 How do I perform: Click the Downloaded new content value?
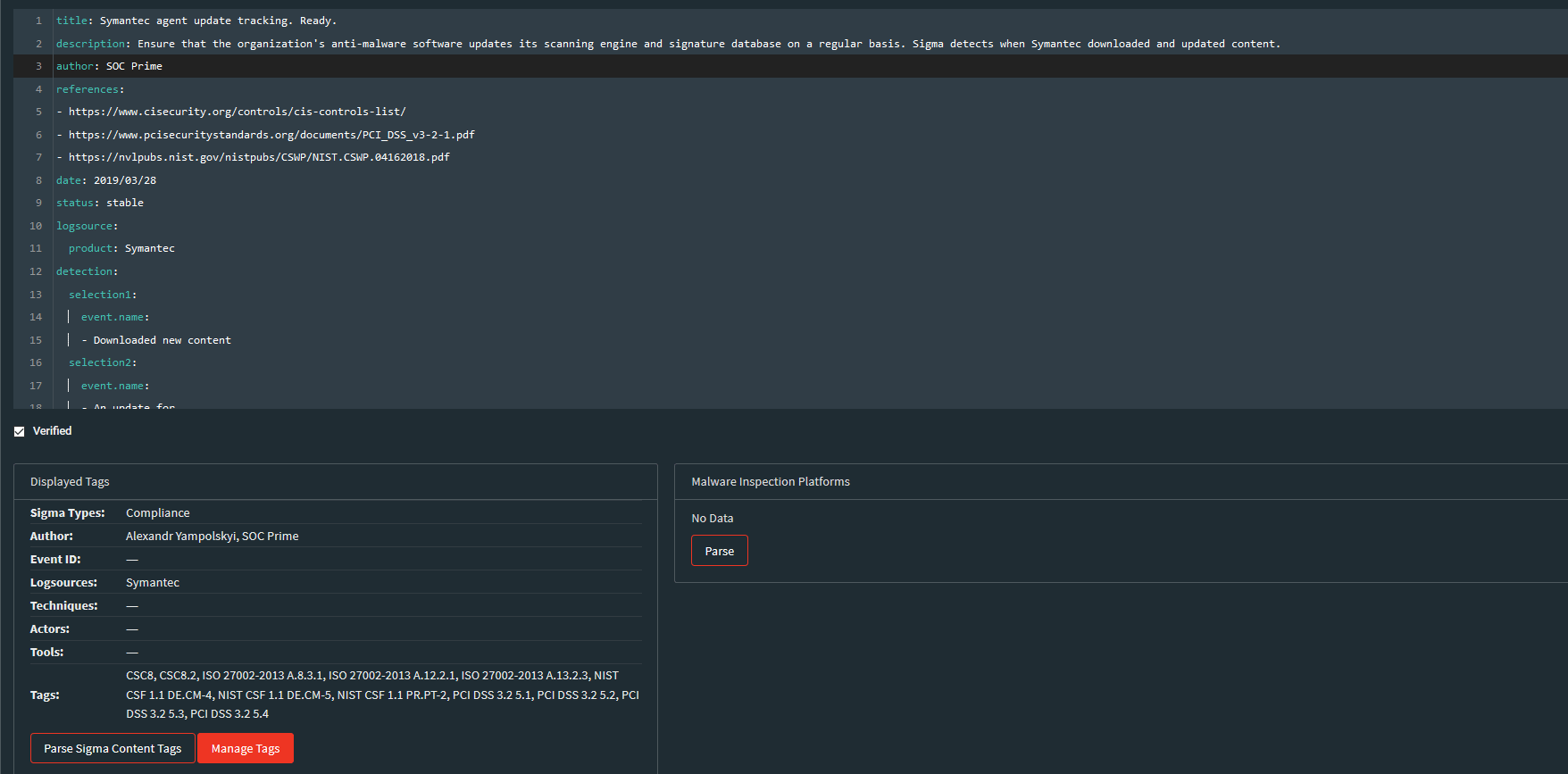click(162, 340)
